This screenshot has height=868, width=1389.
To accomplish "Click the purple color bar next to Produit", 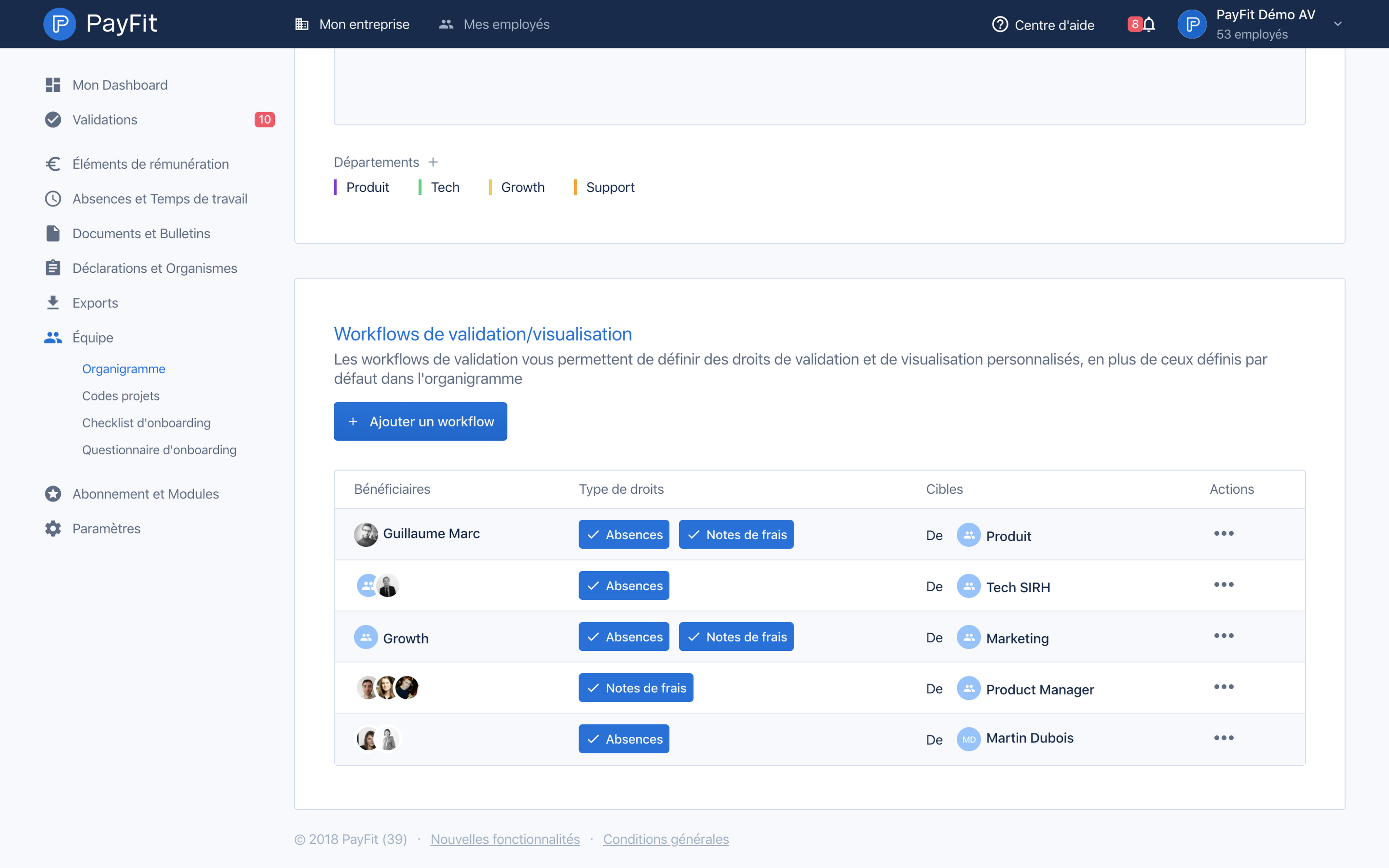I will coord(336,186).
